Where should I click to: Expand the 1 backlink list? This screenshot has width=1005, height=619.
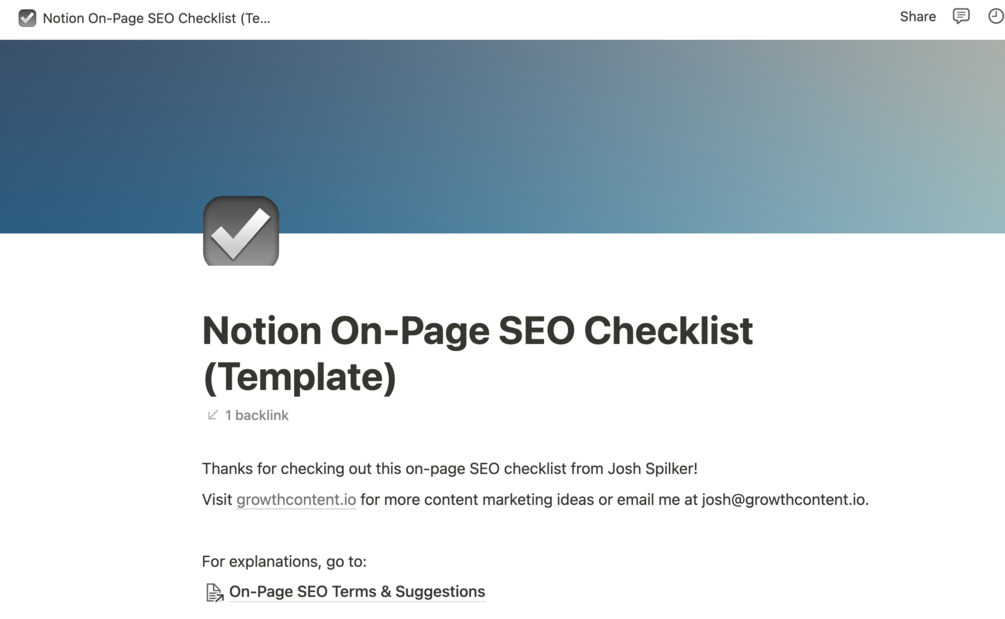256,415
